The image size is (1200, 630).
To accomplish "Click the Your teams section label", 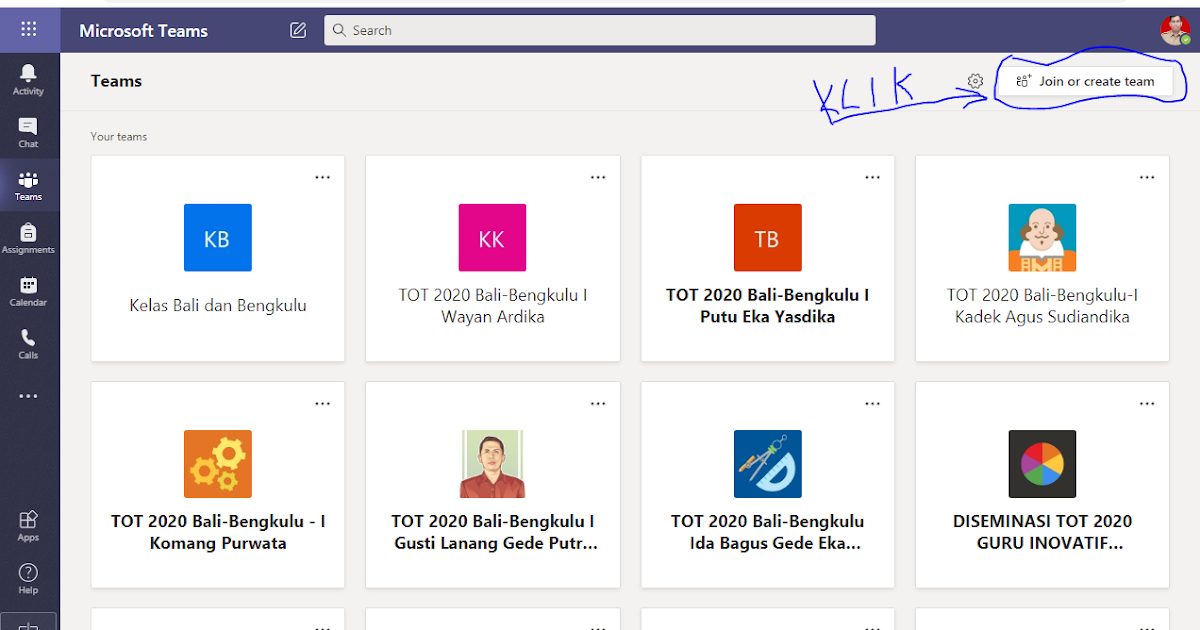I will tap(119, 137).
